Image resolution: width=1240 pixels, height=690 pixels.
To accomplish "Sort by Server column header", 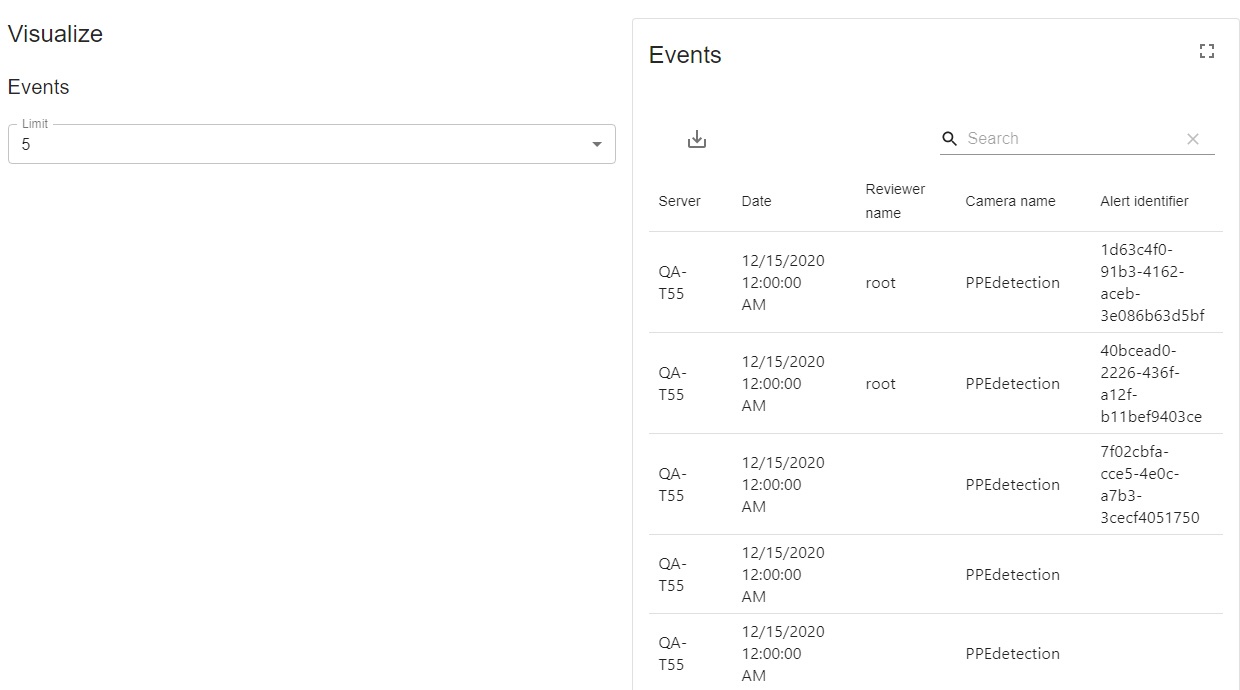I will click(x=679, y=201).
